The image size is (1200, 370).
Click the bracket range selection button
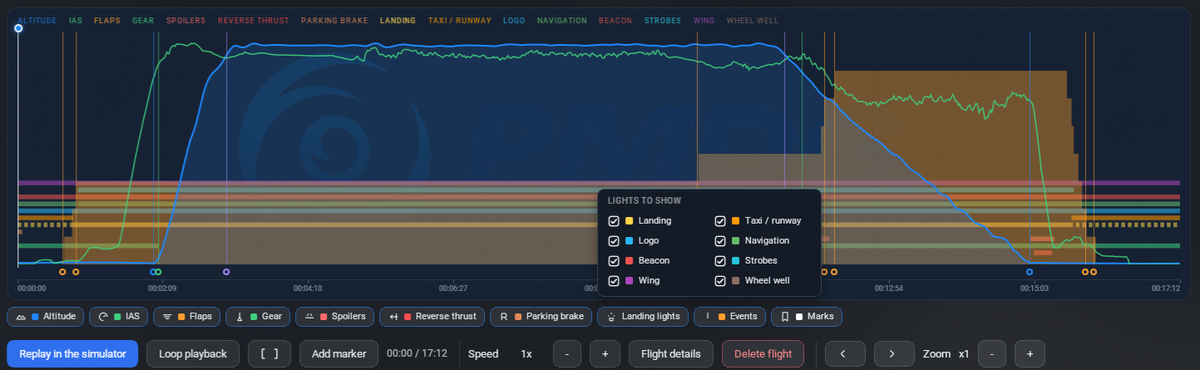[270, 354]
